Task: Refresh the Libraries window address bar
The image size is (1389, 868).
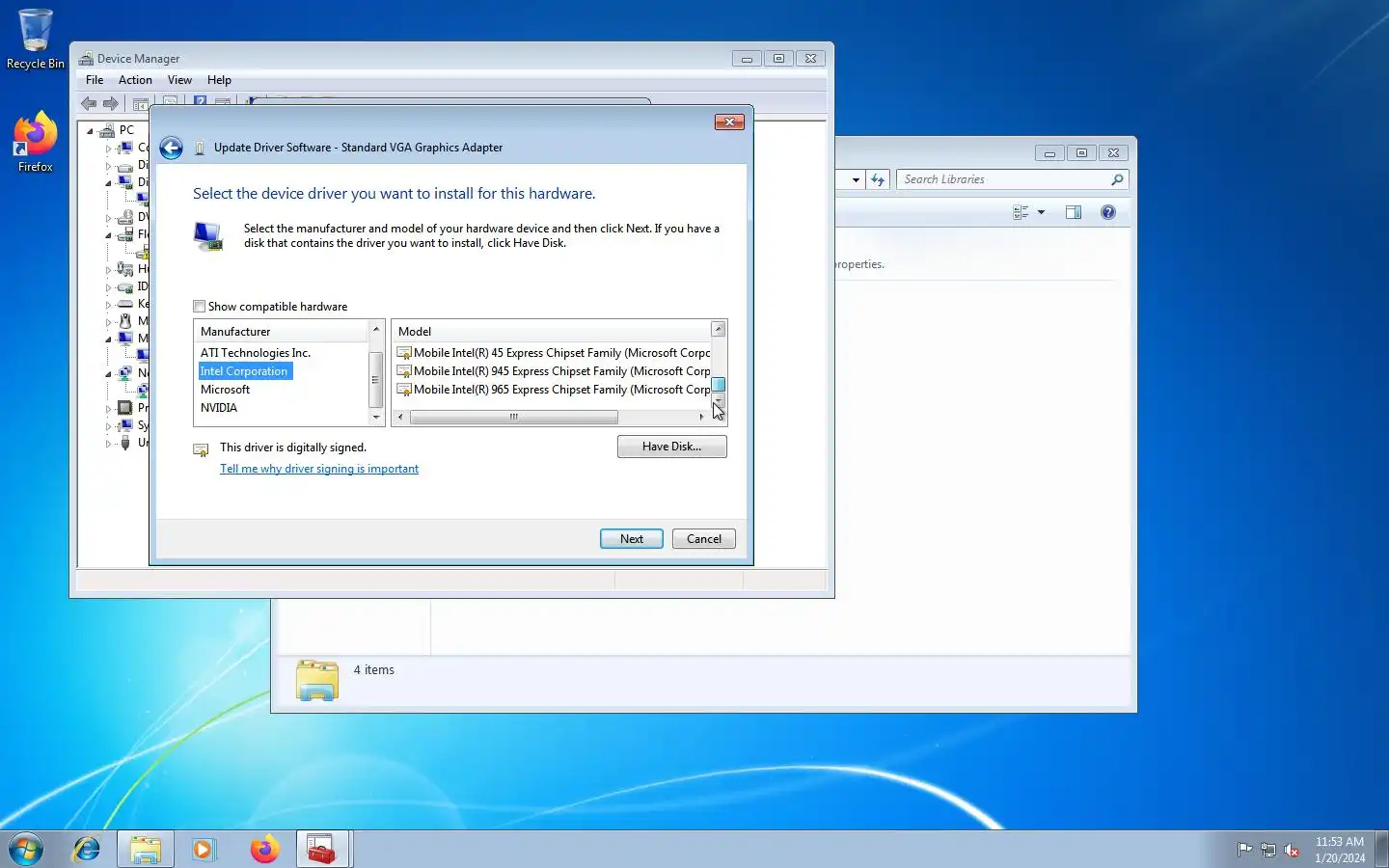Action: [877, 179]
